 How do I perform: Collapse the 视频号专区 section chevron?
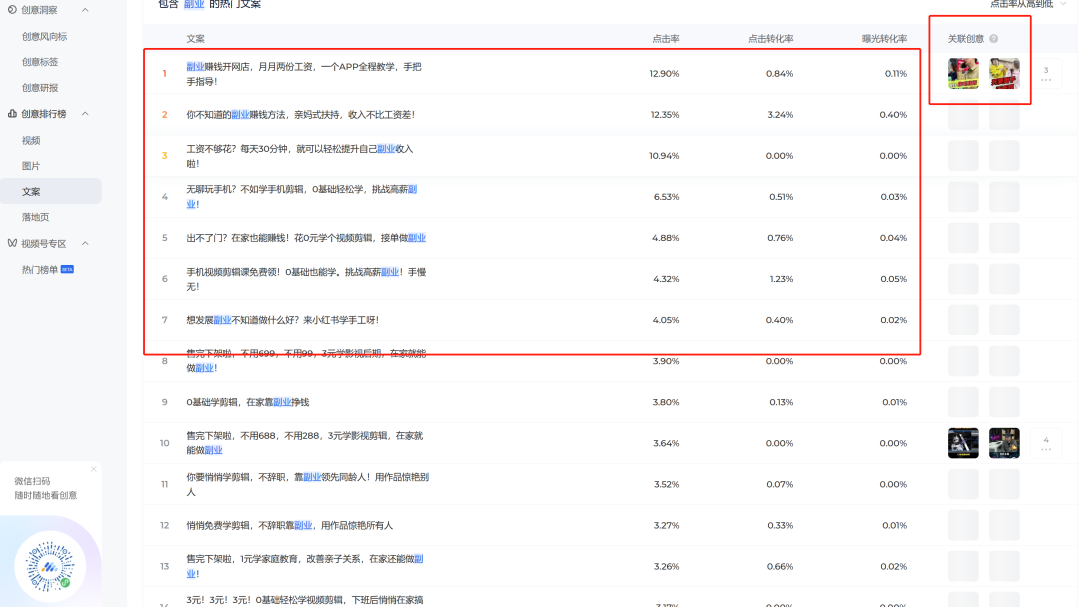tap(85, 243)
